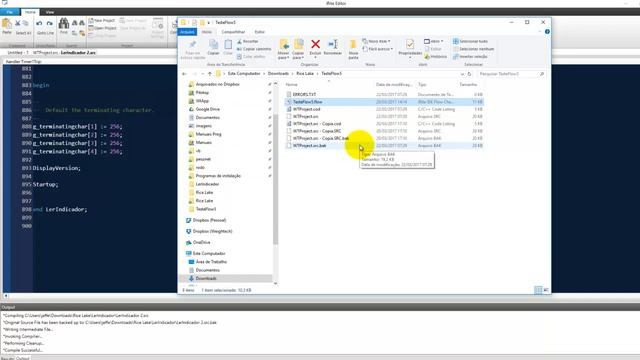Select the WTProject.src.bak file
The image size is (640, 360).
[384, 146]
